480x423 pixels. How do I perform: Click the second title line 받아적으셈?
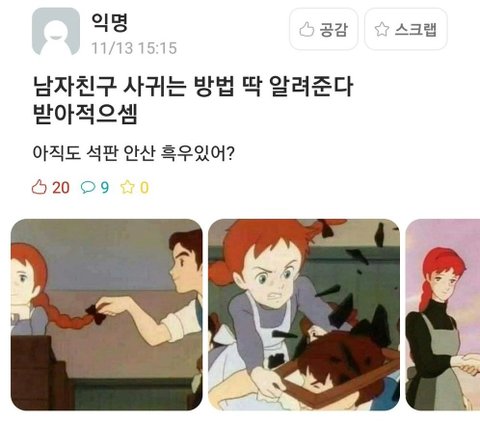tap(85, 114)
